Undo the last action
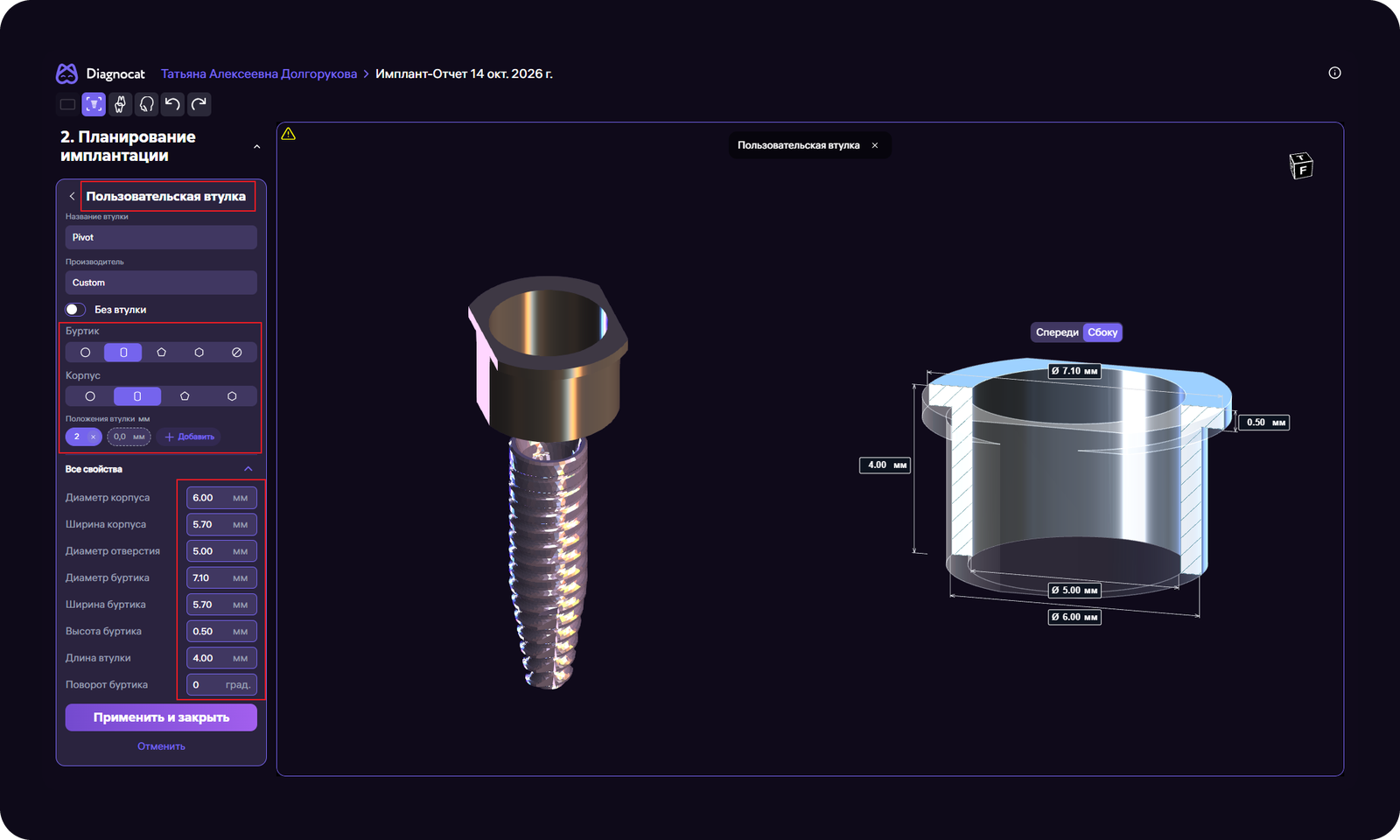 coord(172,104)
